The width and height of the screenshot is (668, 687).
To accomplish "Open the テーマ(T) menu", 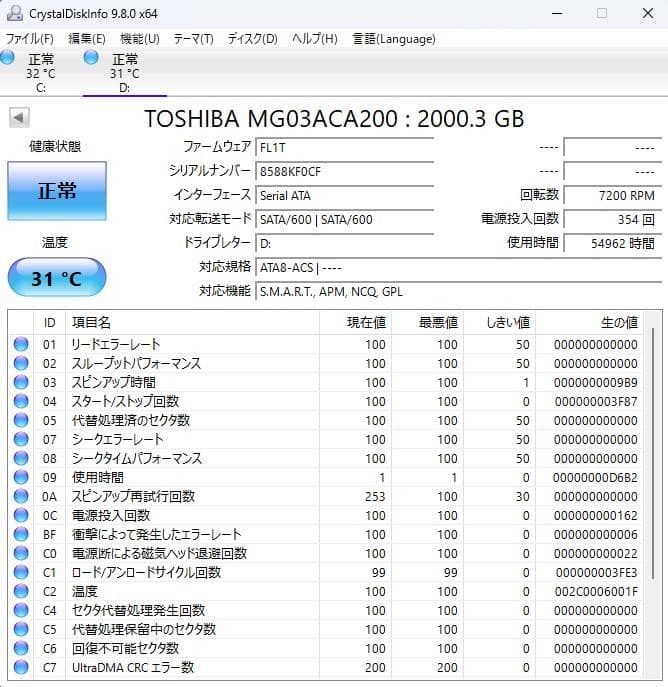I will click(193, 39).
